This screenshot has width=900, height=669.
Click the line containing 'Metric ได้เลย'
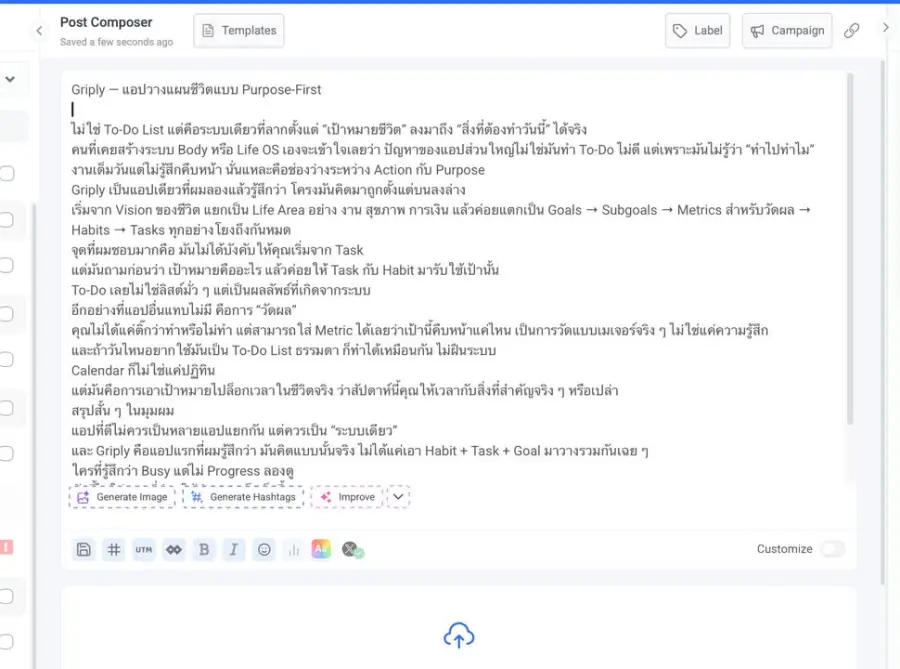tap(420, 330)
